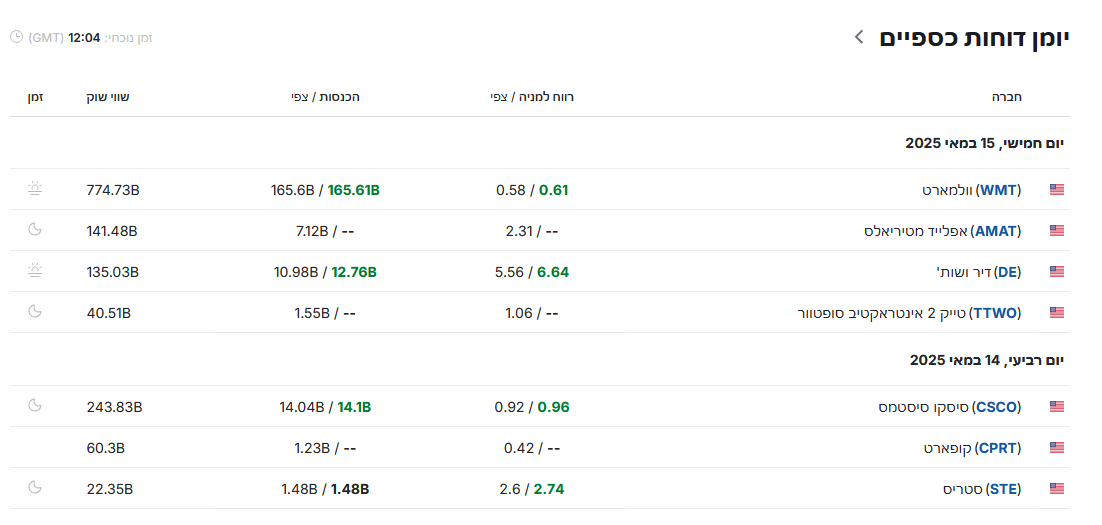Click CPRT forecast revenue 1.23B
Screen dimensions: 1102x525
(x=312, y=448)
